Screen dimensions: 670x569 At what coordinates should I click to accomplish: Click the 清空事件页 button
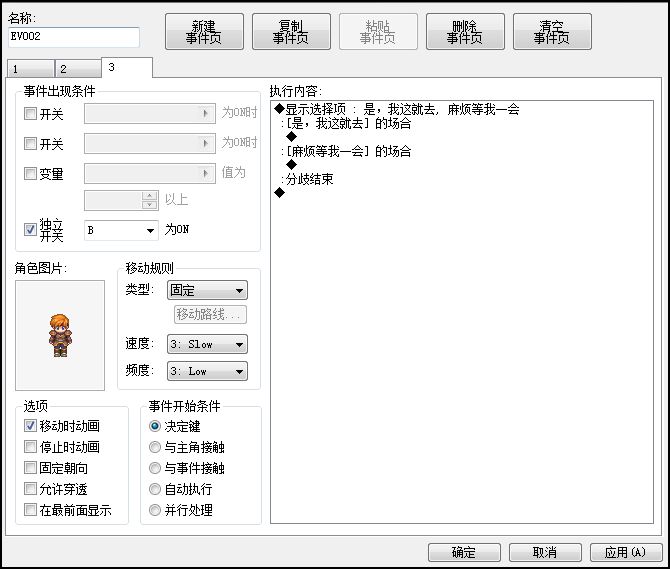click(552, 32)
